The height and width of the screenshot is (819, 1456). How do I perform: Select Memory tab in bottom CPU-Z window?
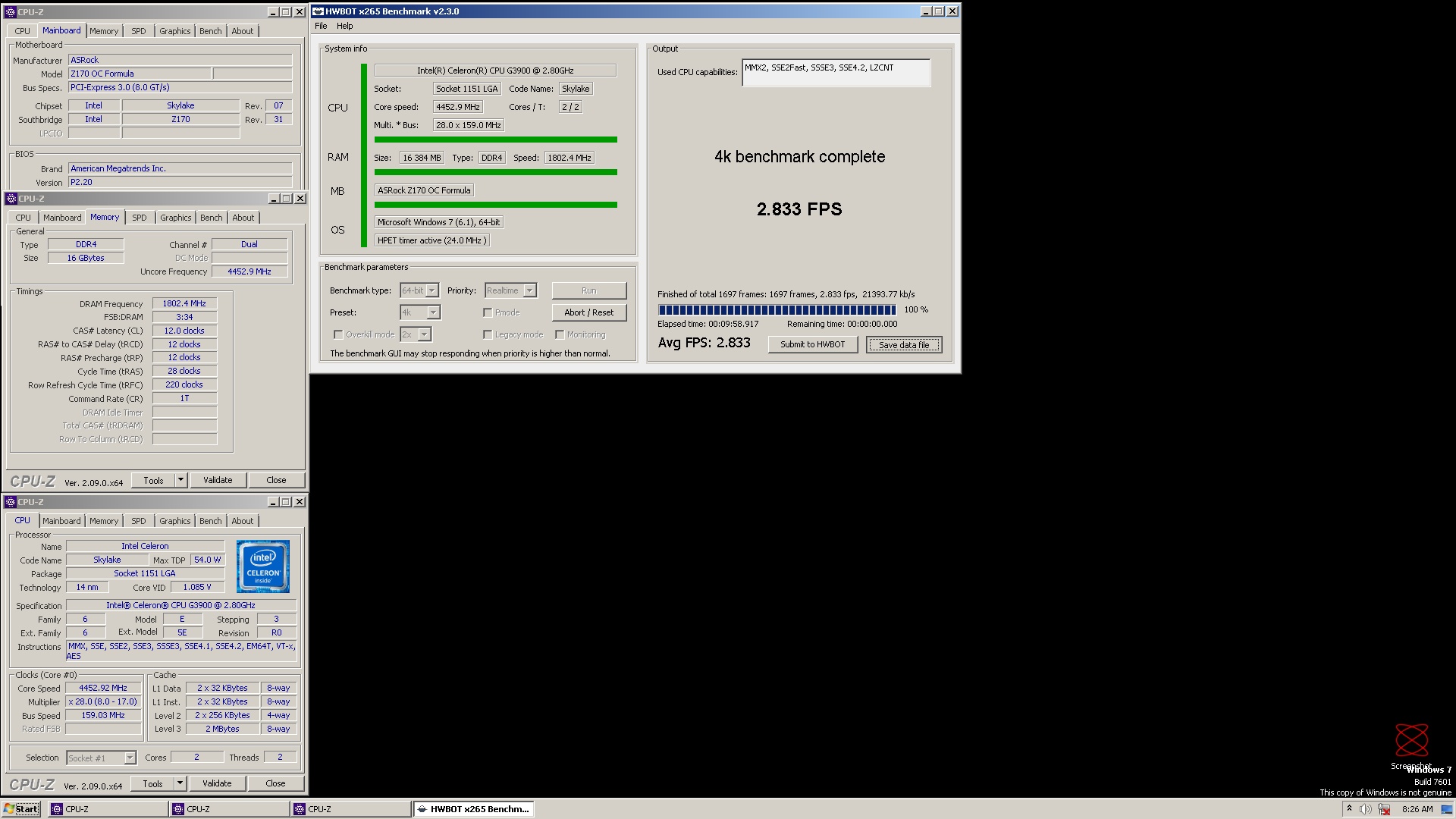[104, 521]
